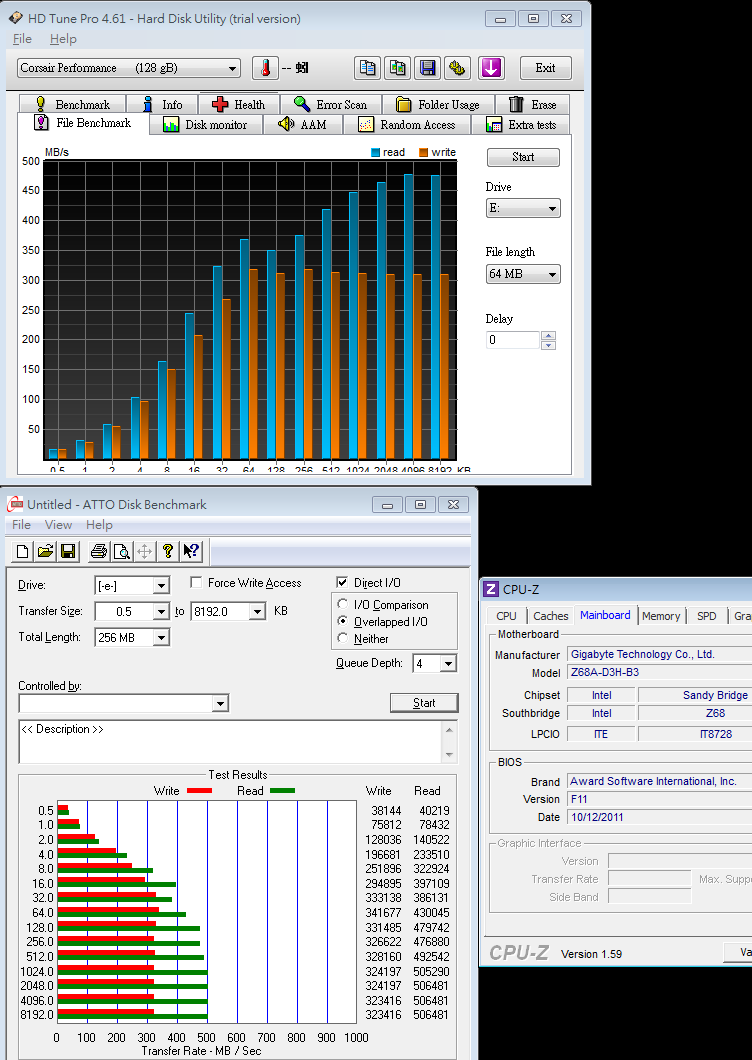The image size is (752, 1060).
Task: Switch to the Caches tab in CPU-Z
Action: 550,616
